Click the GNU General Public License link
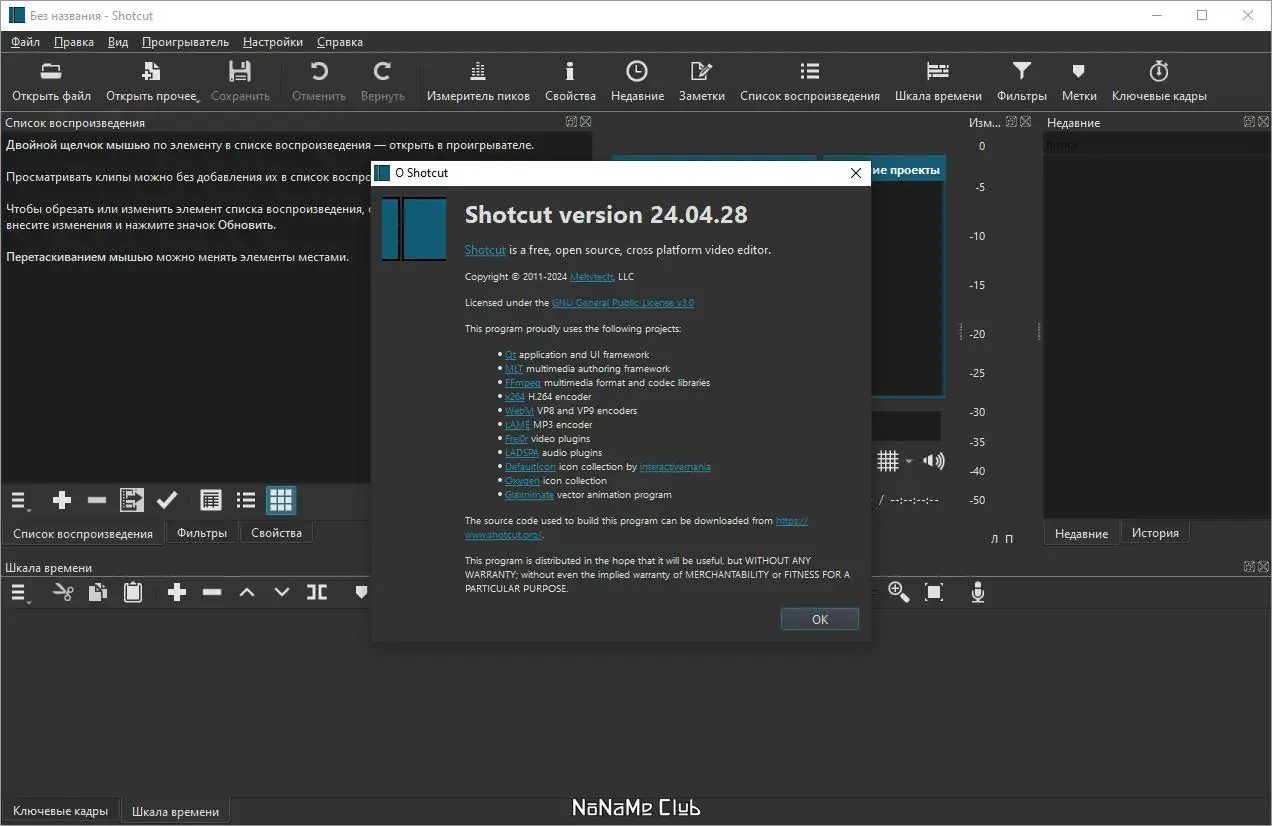1272x826 pixels. [623, 302]
